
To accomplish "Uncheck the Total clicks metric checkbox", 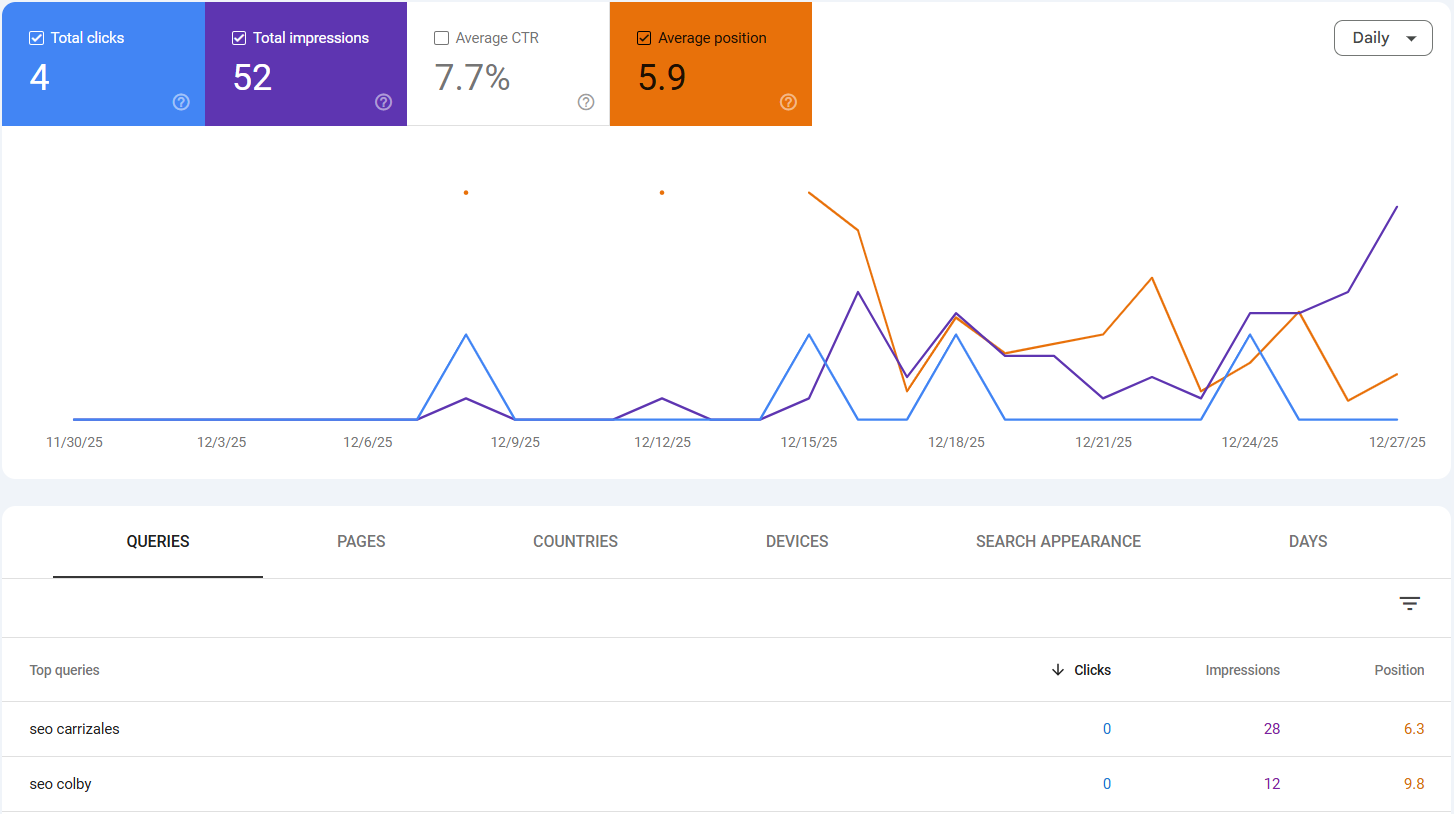I will click(35, 37).
